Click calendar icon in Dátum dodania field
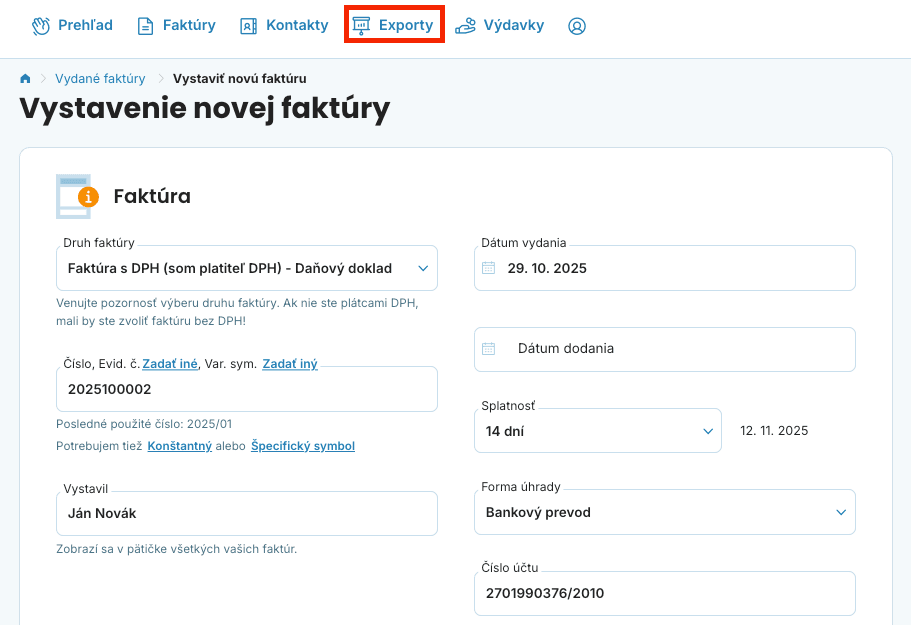 (489, 349)
